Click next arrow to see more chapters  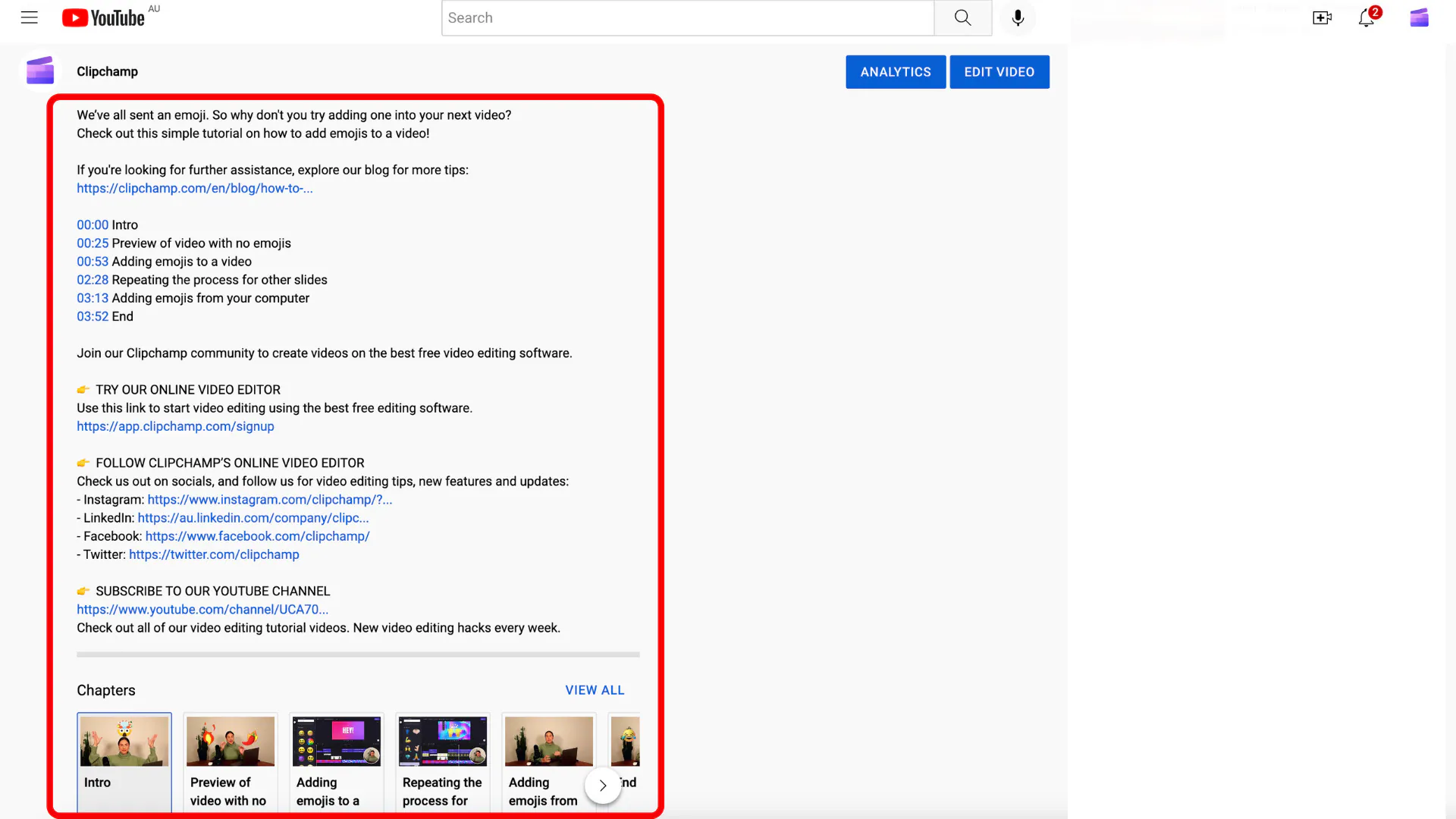point(602,785)
